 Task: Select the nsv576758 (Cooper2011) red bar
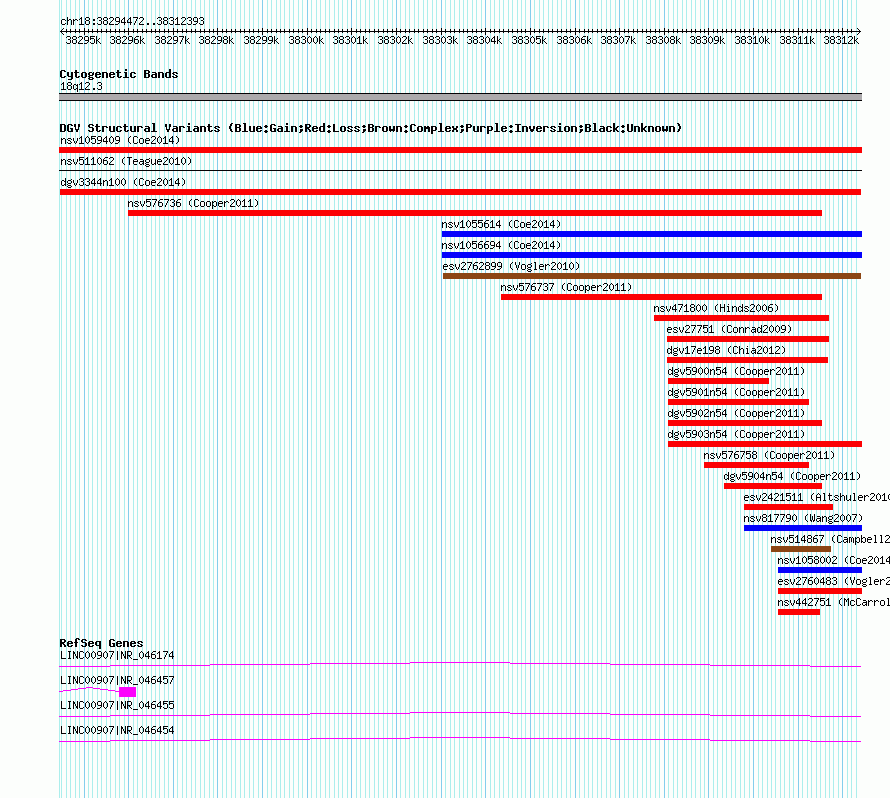(x=756, y=465)
